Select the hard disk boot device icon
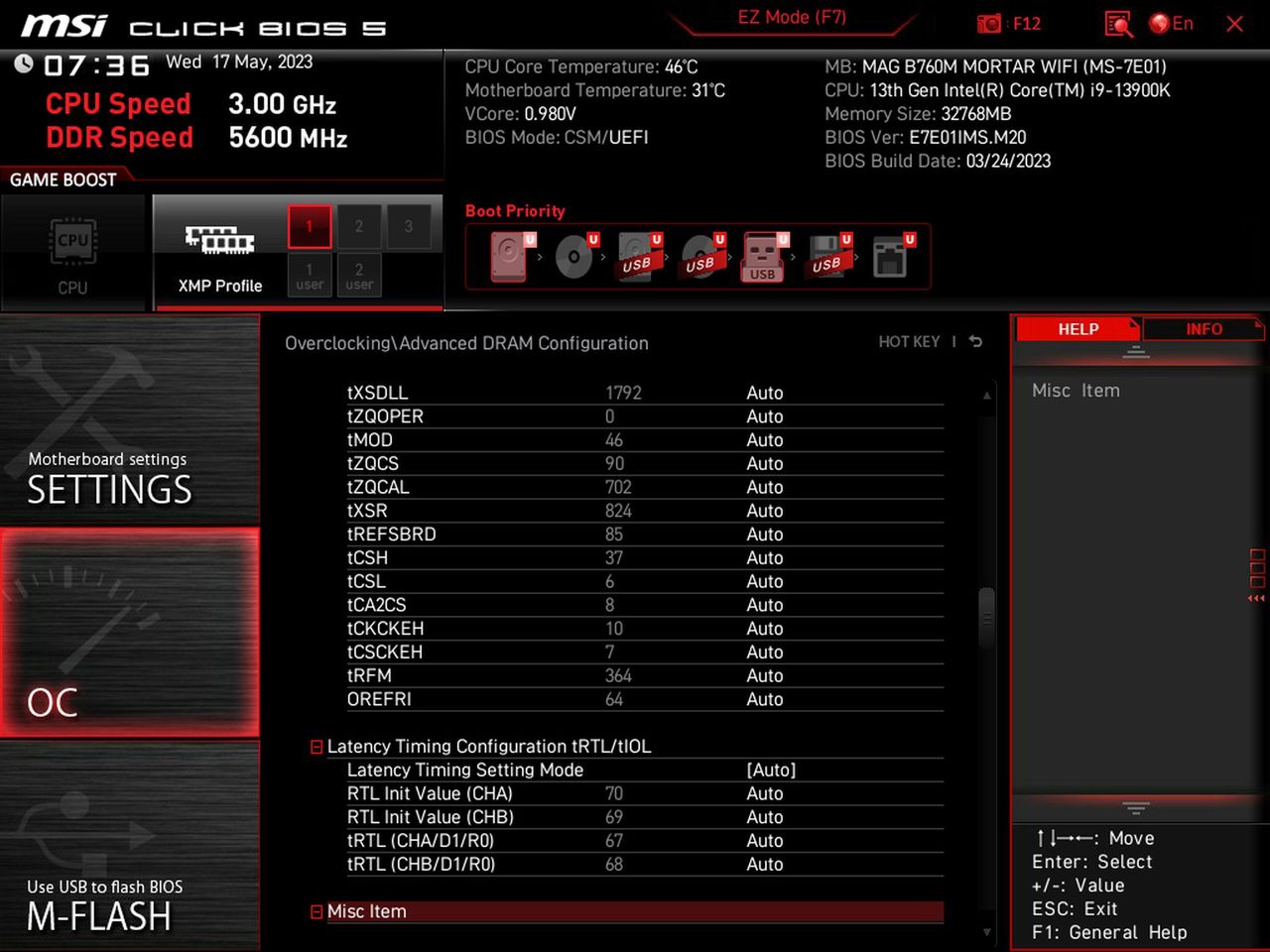Screen dimensions: 1270x952 coord(512,257)
